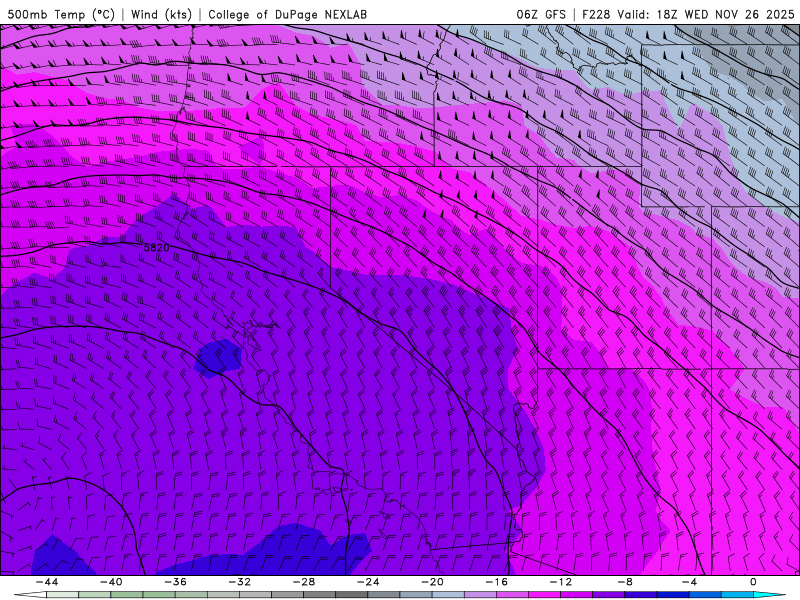The width and height of the screenshot is (800, 600).
Task: Click the -44 colorbar label
Action: [47, 582]
